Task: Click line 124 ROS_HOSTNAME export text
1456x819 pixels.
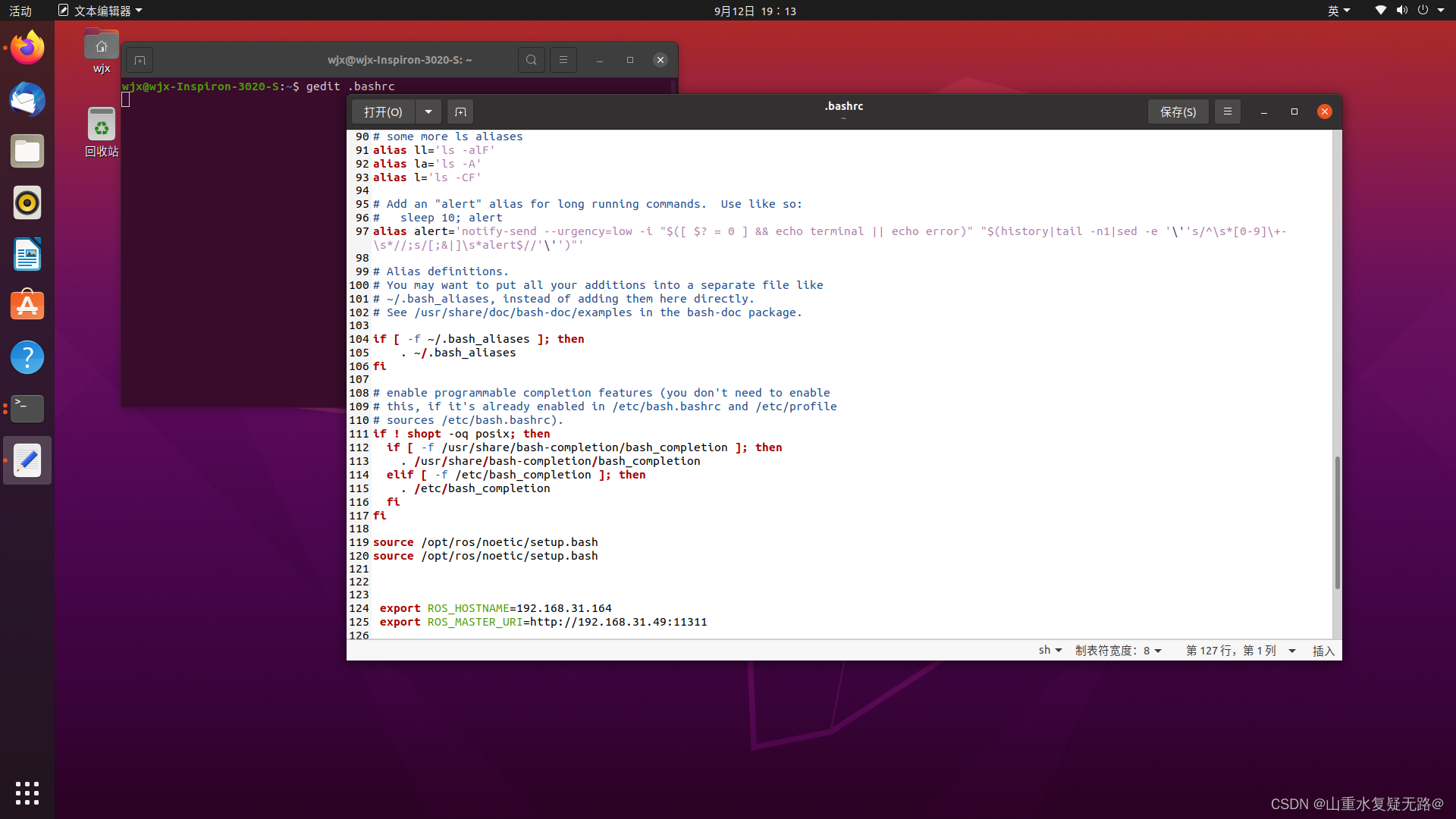Action: (x=495, y=608)
